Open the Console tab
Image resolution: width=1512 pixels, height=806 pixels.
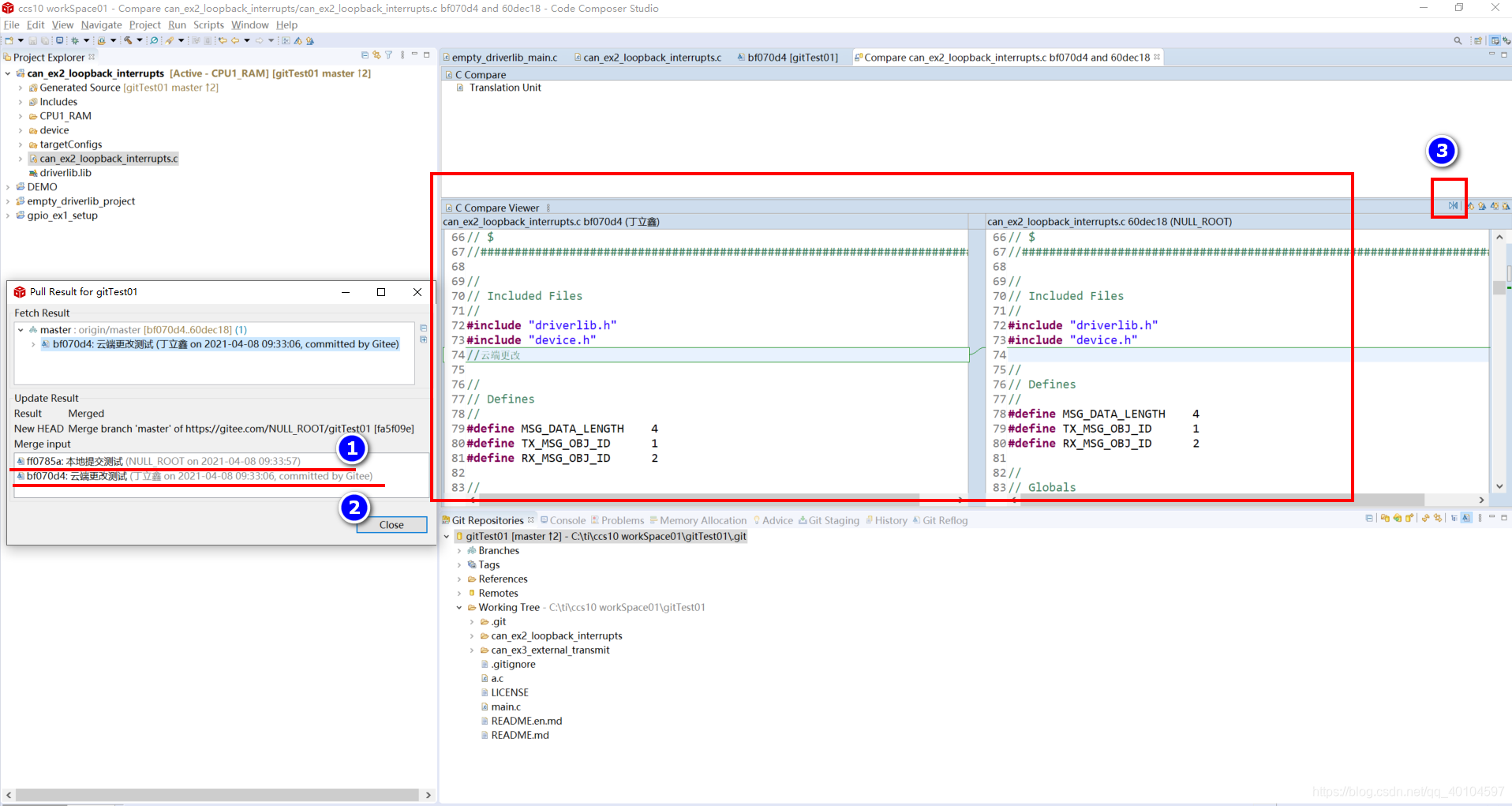tap(563, 520)
